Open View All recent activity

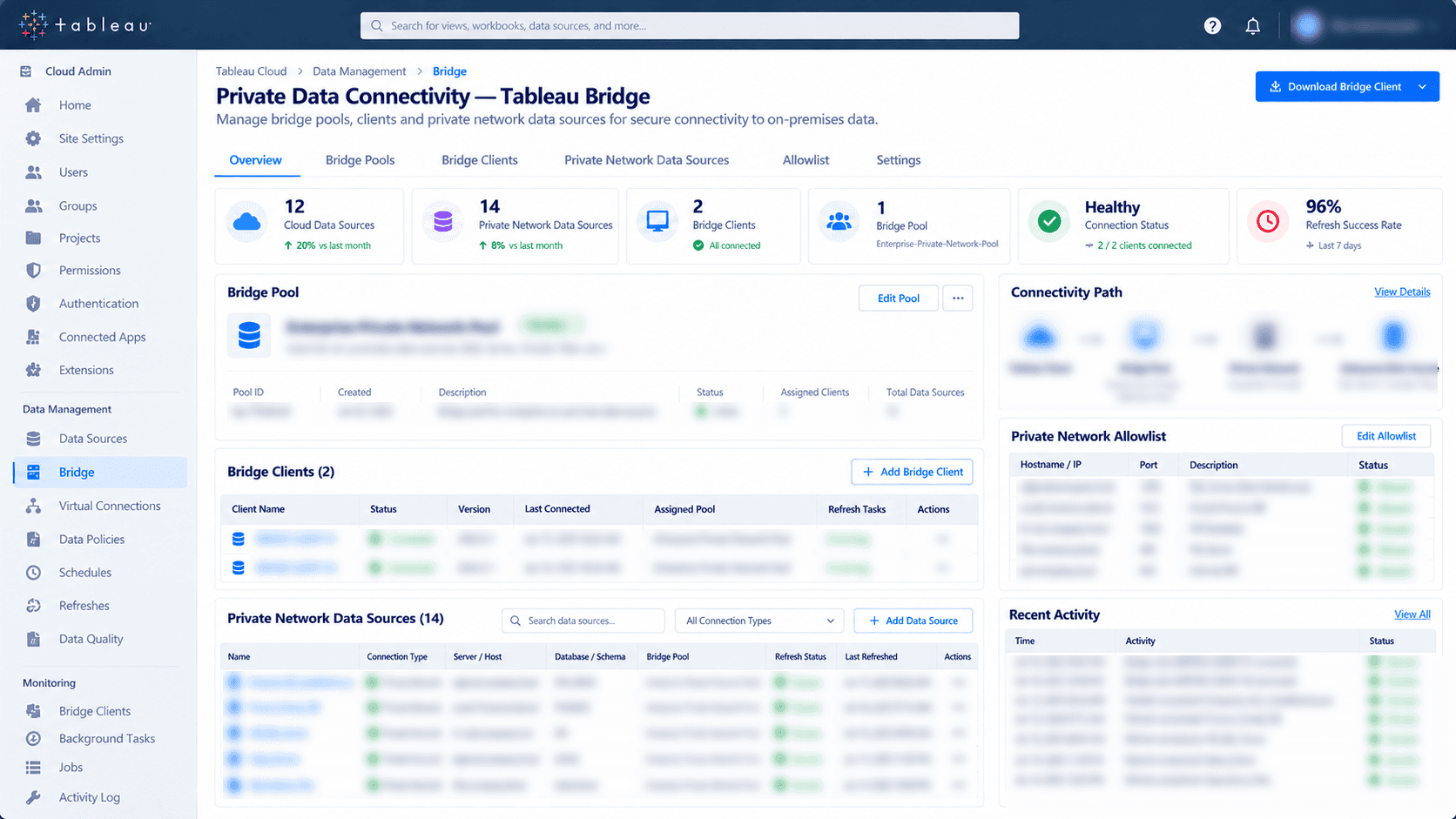pos(1412,614)
